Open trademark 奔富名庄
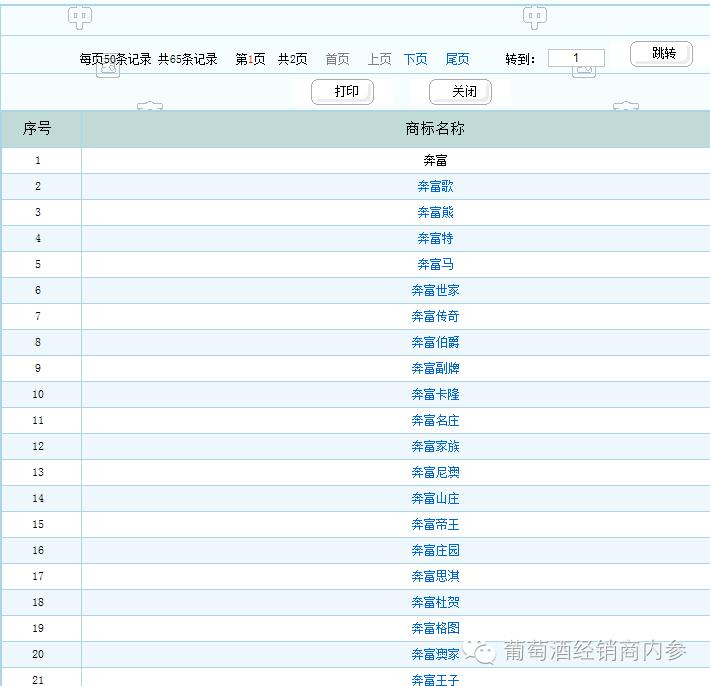This screenshot has width=710, height=686. [435, 421]
